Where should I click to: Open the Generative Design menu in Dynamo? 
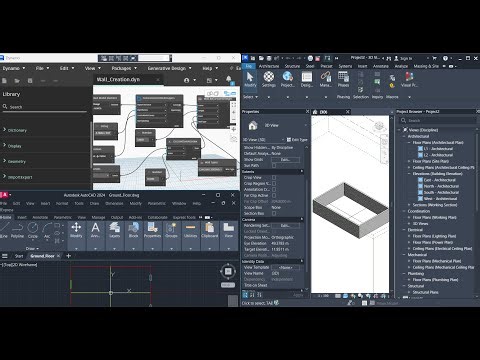(x=169, y=68)
